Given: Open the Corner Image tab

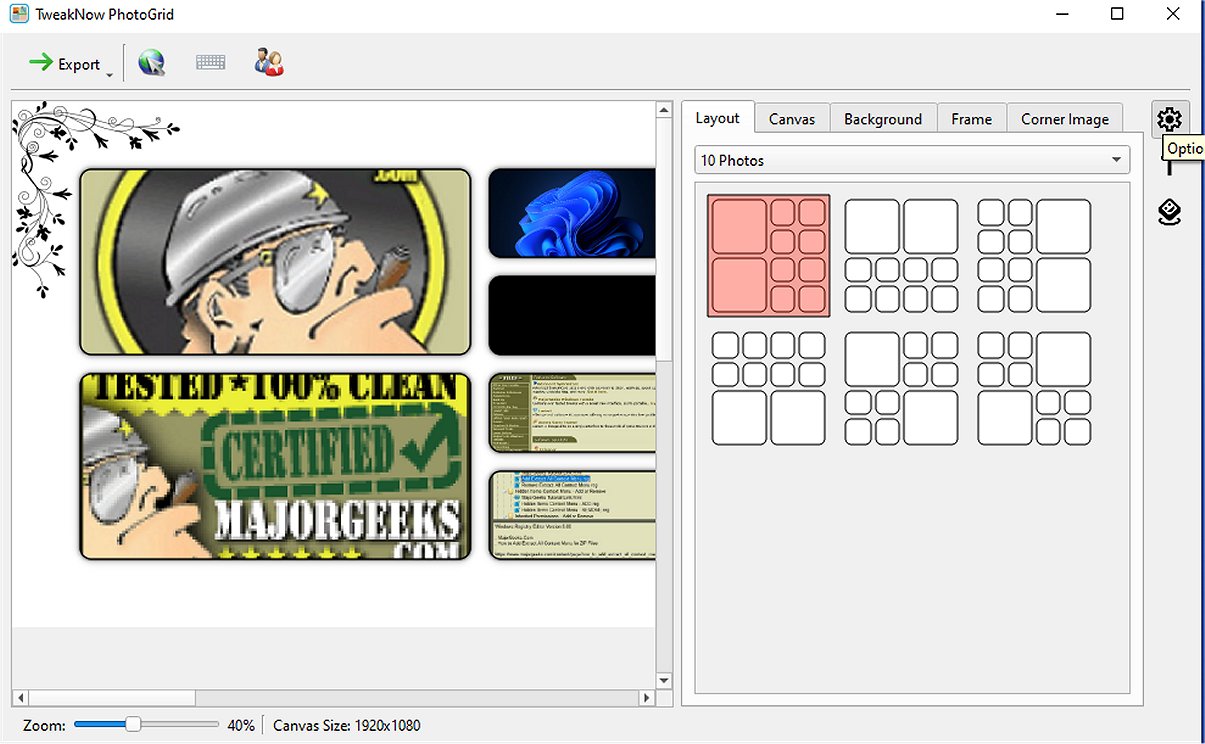Looking at the screenshot, I should pos(1065,119).
